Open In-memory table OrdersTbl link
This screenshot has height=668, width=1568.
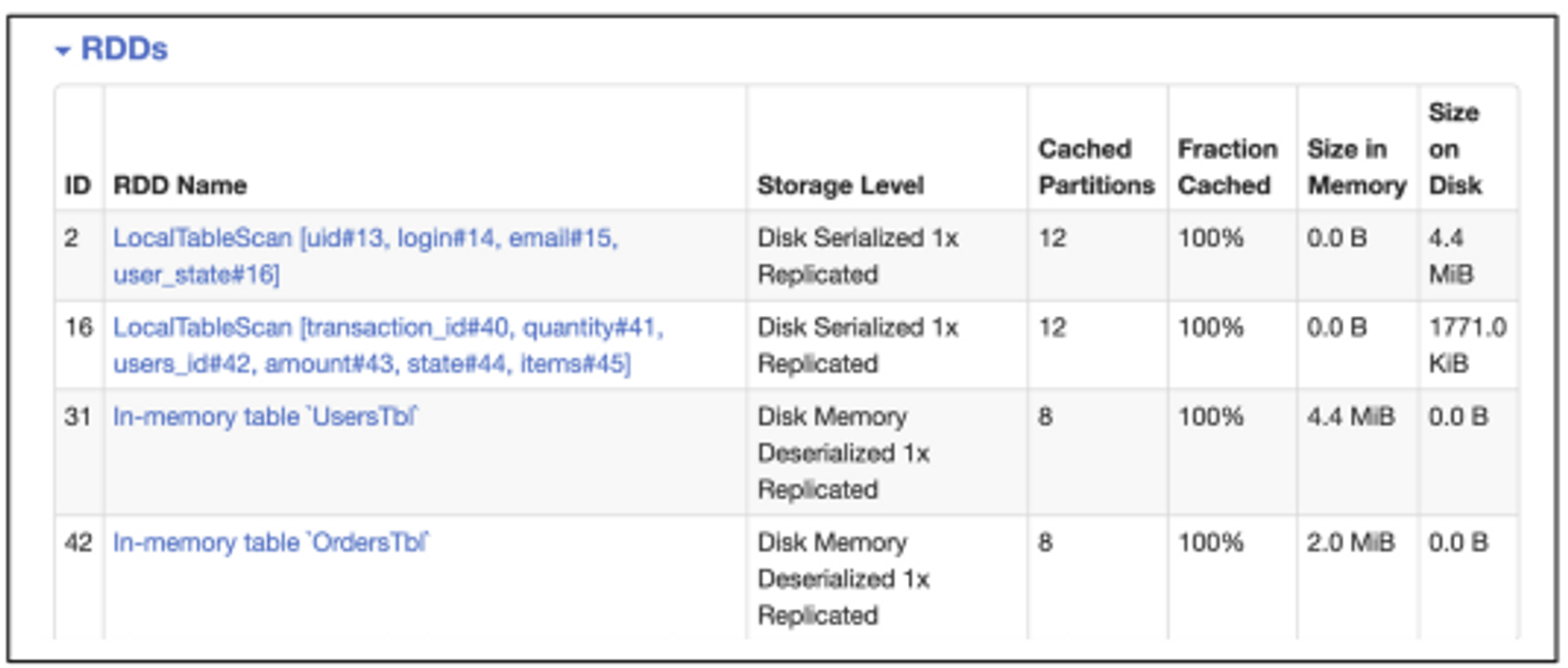coord(270,543)
